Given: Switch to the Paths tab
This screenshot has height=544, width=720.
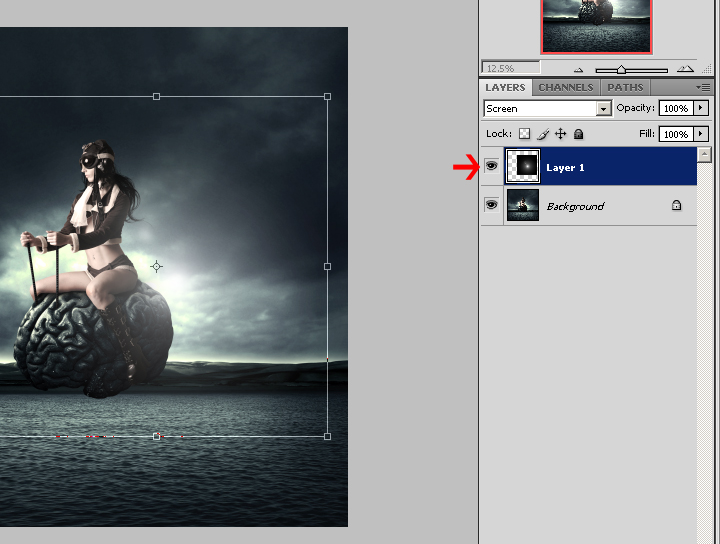Looking at the screenshot, I should (625, 88).
